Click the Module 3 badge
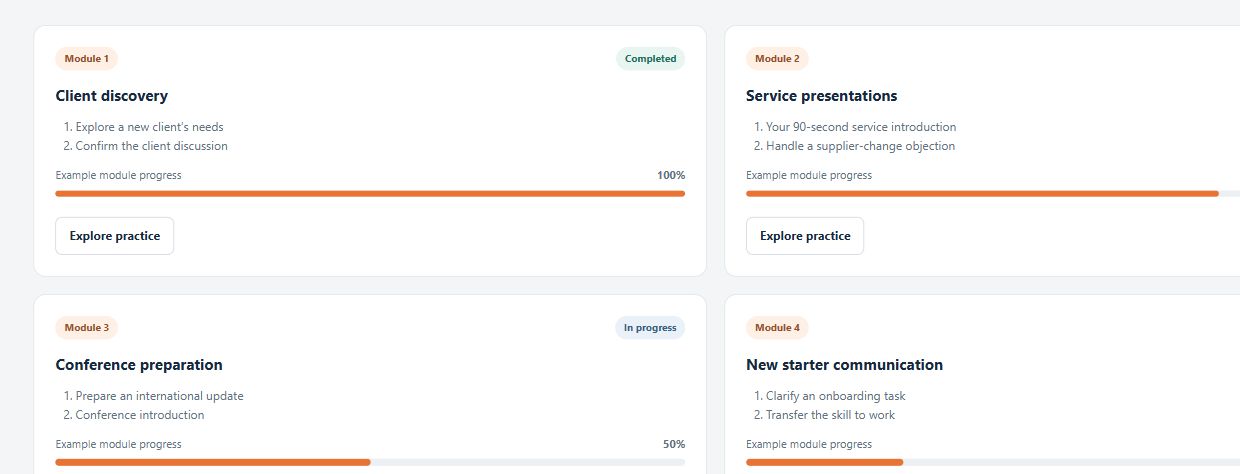1240x474 pixels. click(87, 327)
